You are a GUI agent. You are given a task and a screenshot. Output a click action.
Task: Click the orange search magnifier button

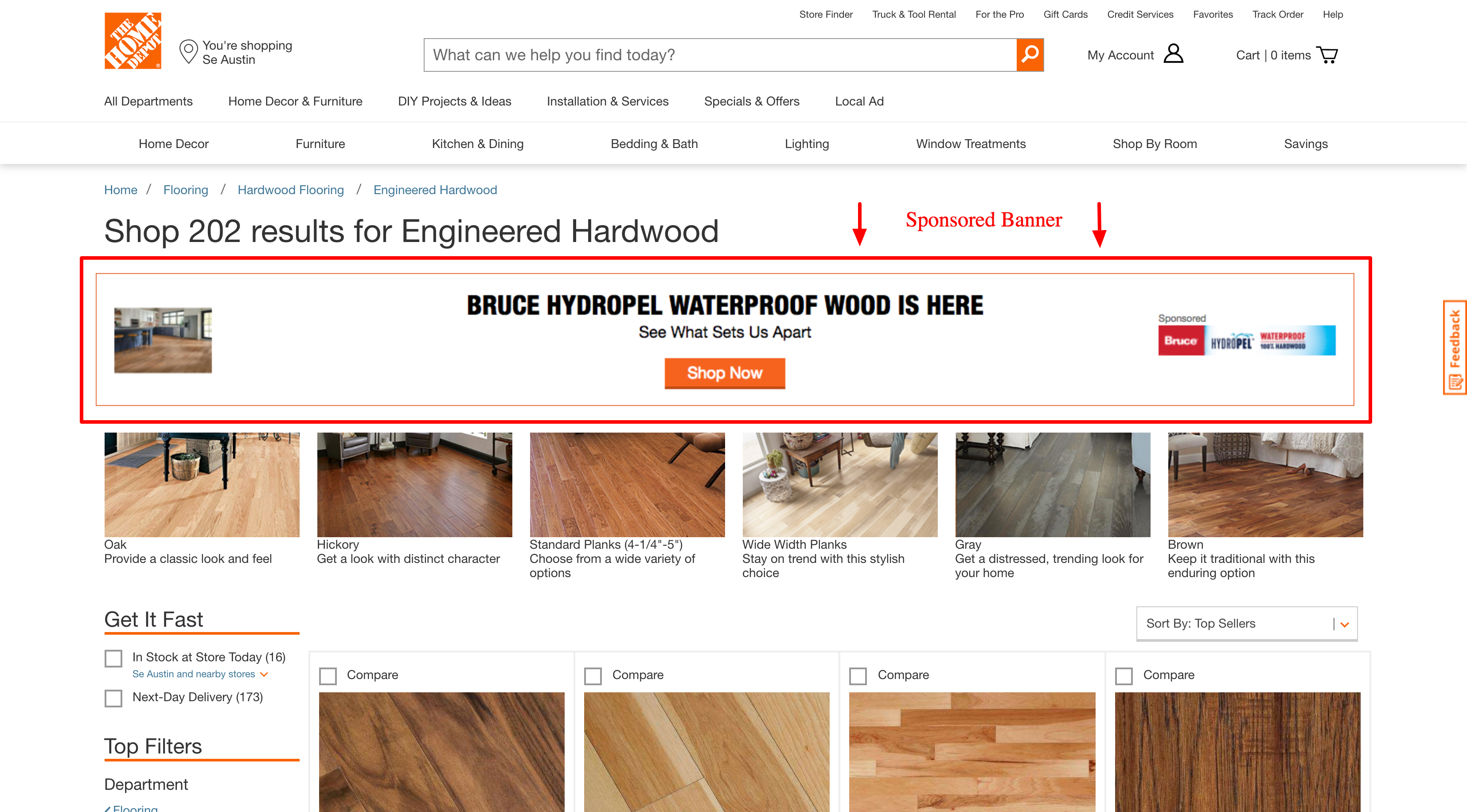pos(1030,55)
